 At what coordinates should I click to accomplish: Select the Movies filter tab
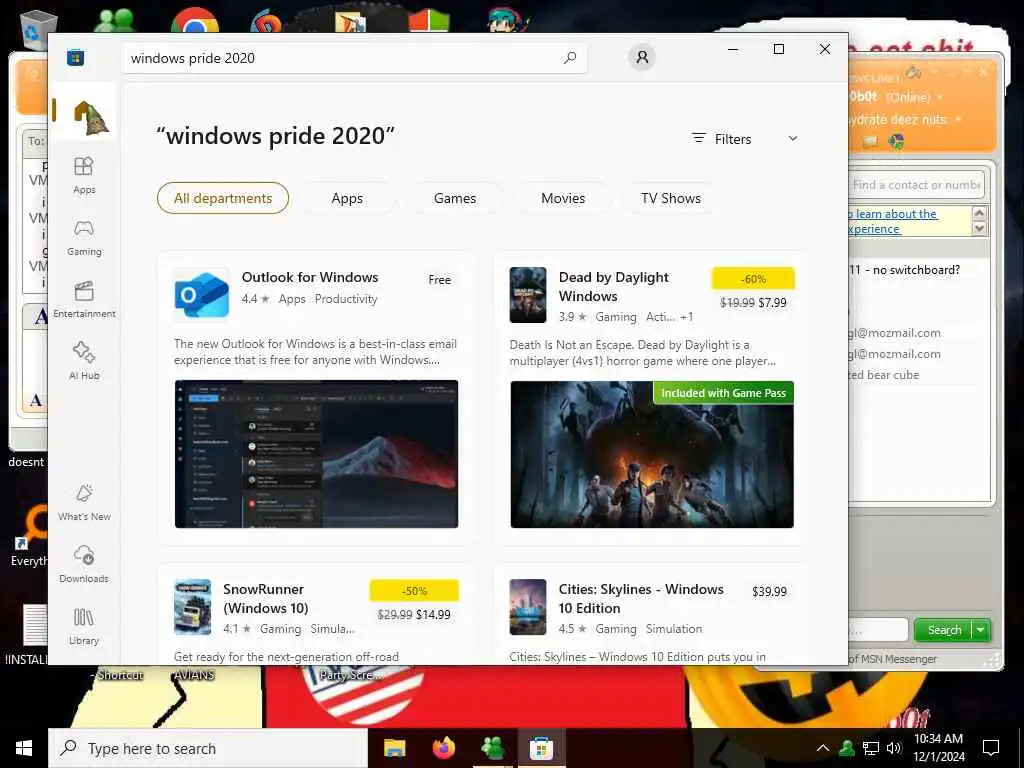(563, 198)
